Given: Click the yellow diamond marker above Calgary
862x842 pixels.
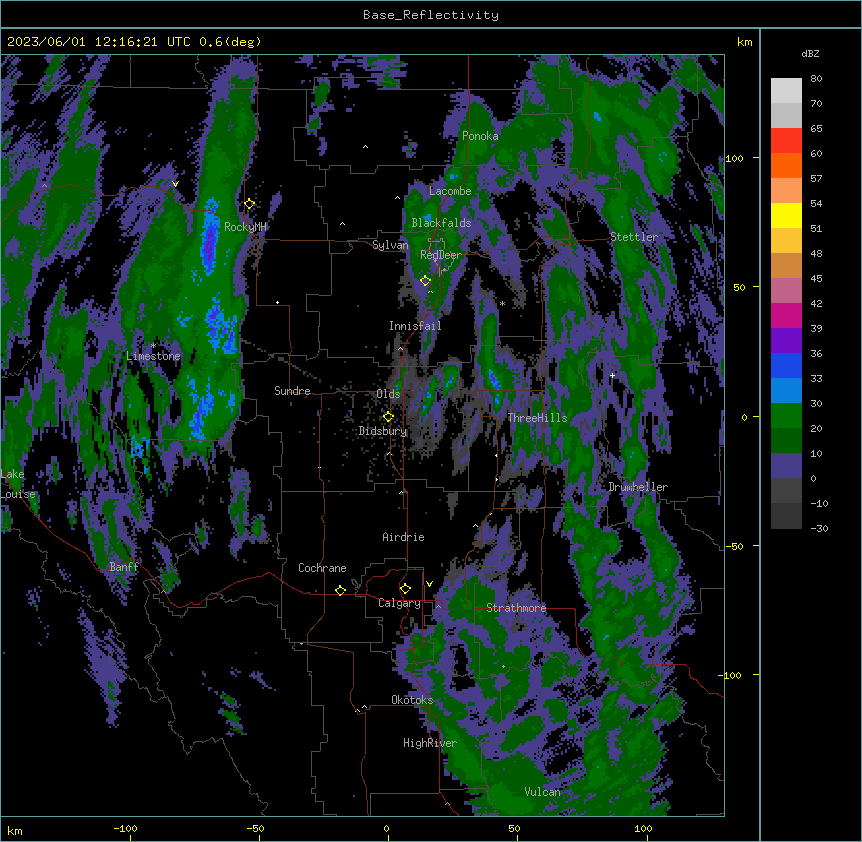Looking at the screenshot, I should 405,589.
